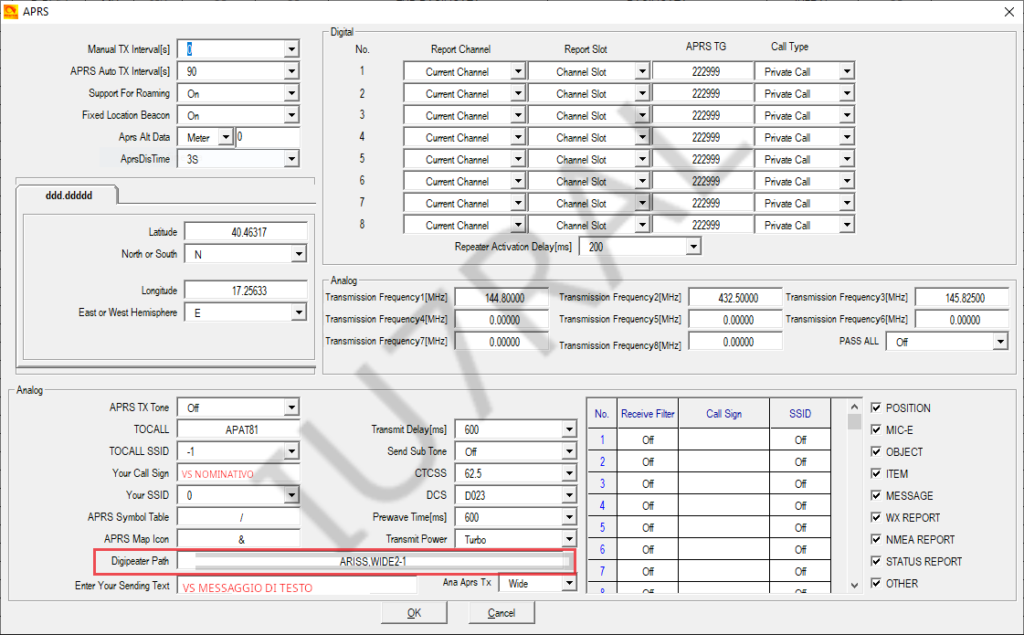
Task: Click the Enter Your Sending Text field
Action: click(x=296, y=587)
